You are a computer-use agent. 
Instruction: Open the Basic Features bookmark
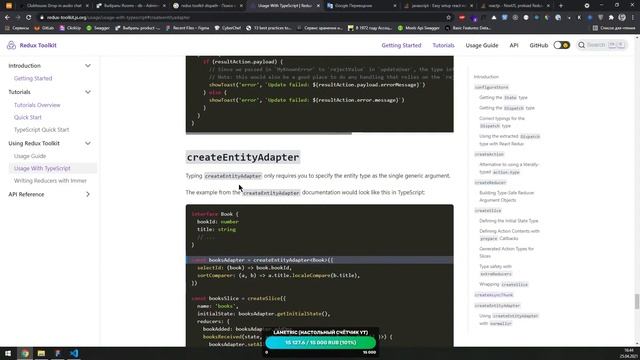pos(468,28)
